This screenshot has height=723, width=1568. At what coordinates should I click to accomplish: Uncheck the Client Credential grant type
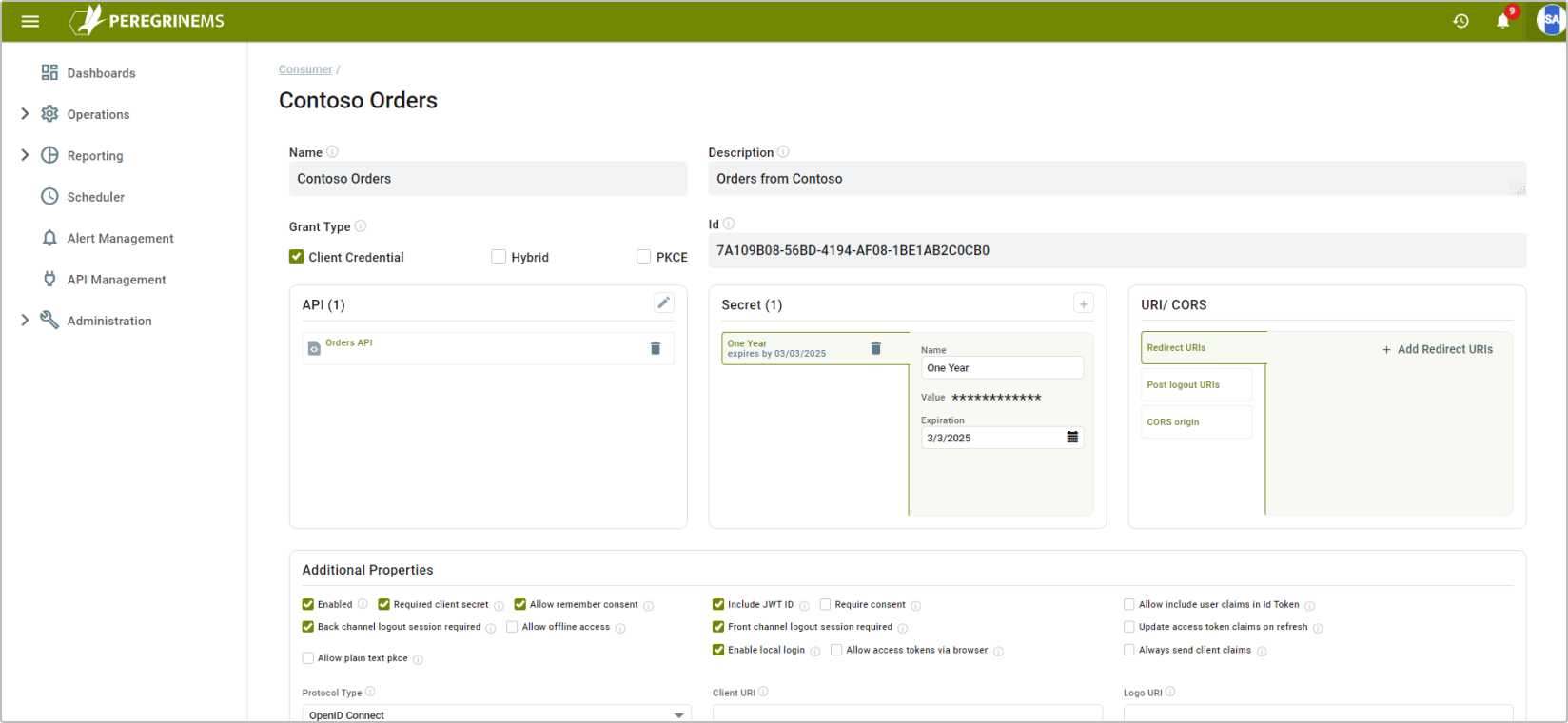click(297, 257)
